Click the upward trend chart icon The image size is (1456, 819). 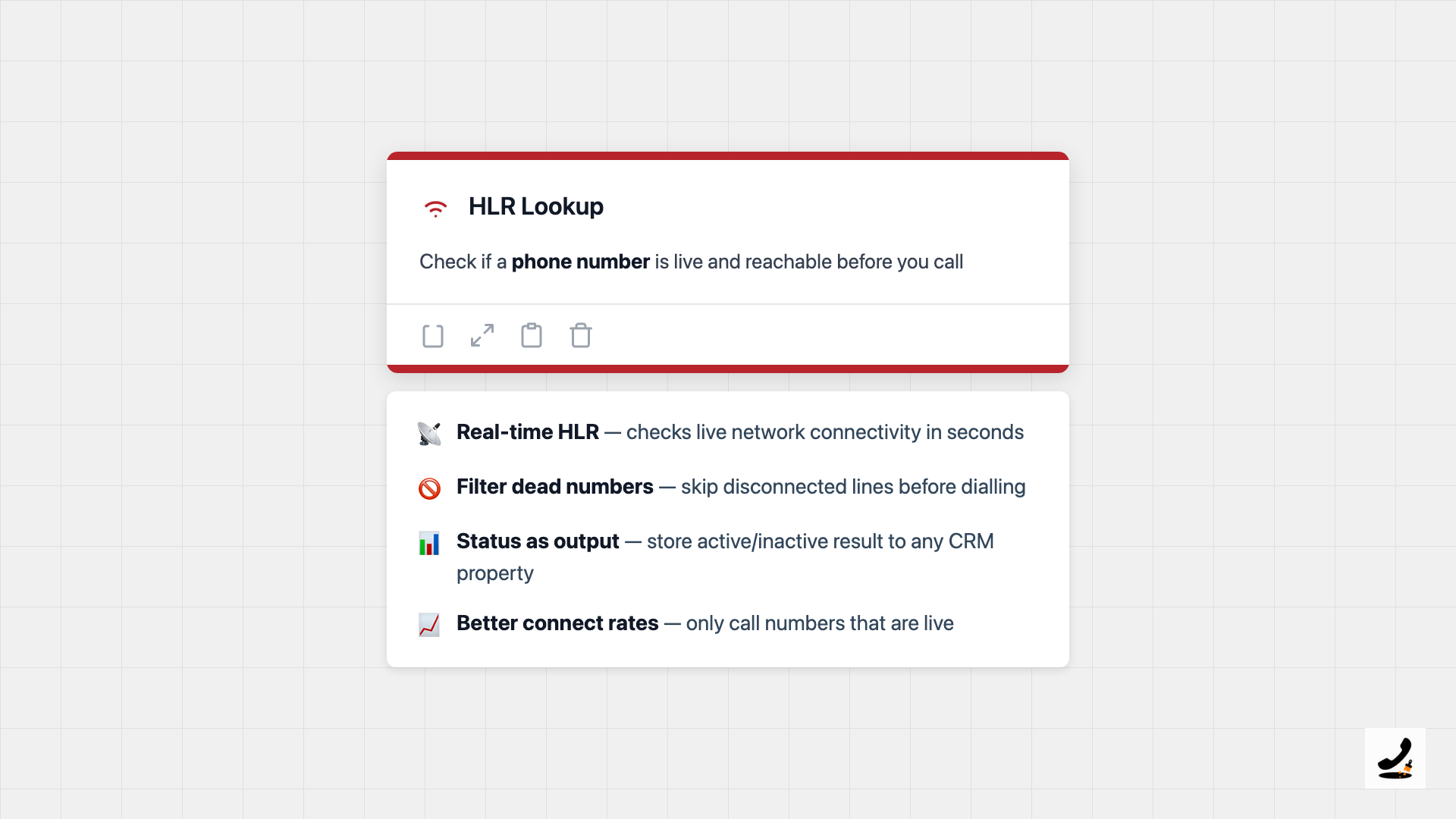coord(429,625)
